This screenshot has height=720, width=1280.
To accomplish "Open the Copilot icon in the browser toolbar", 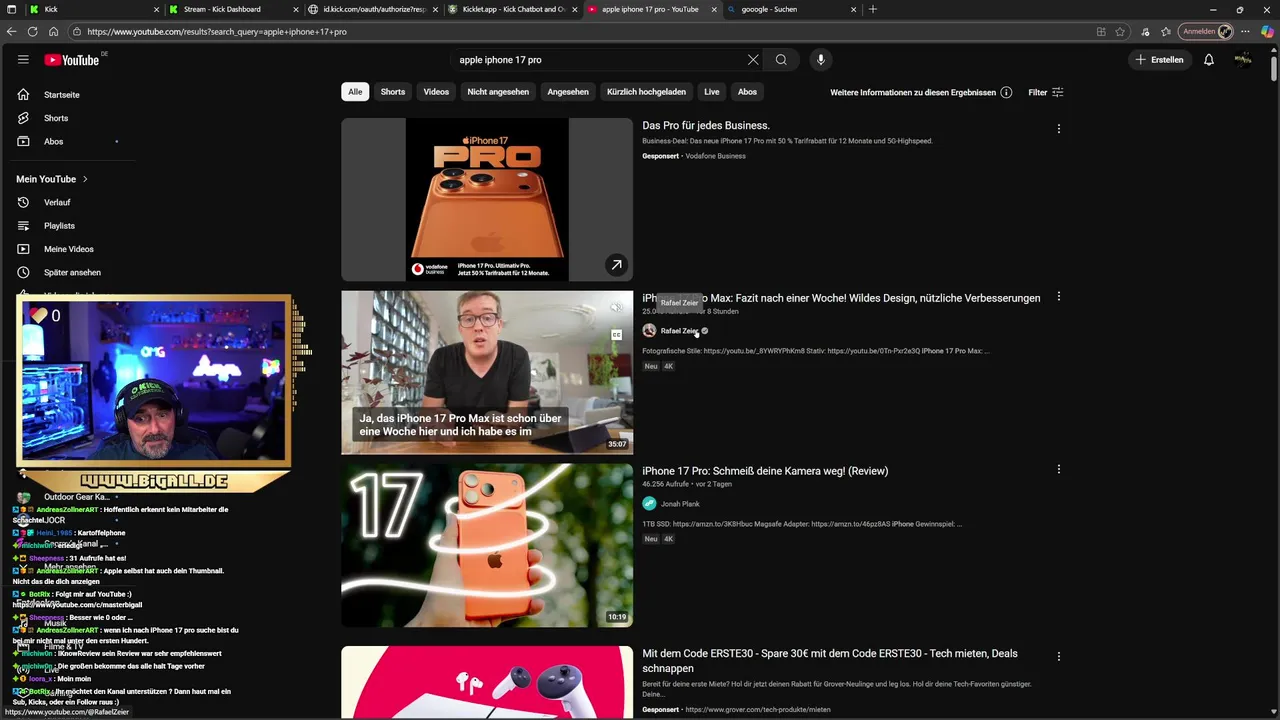I will point(1267,32).
